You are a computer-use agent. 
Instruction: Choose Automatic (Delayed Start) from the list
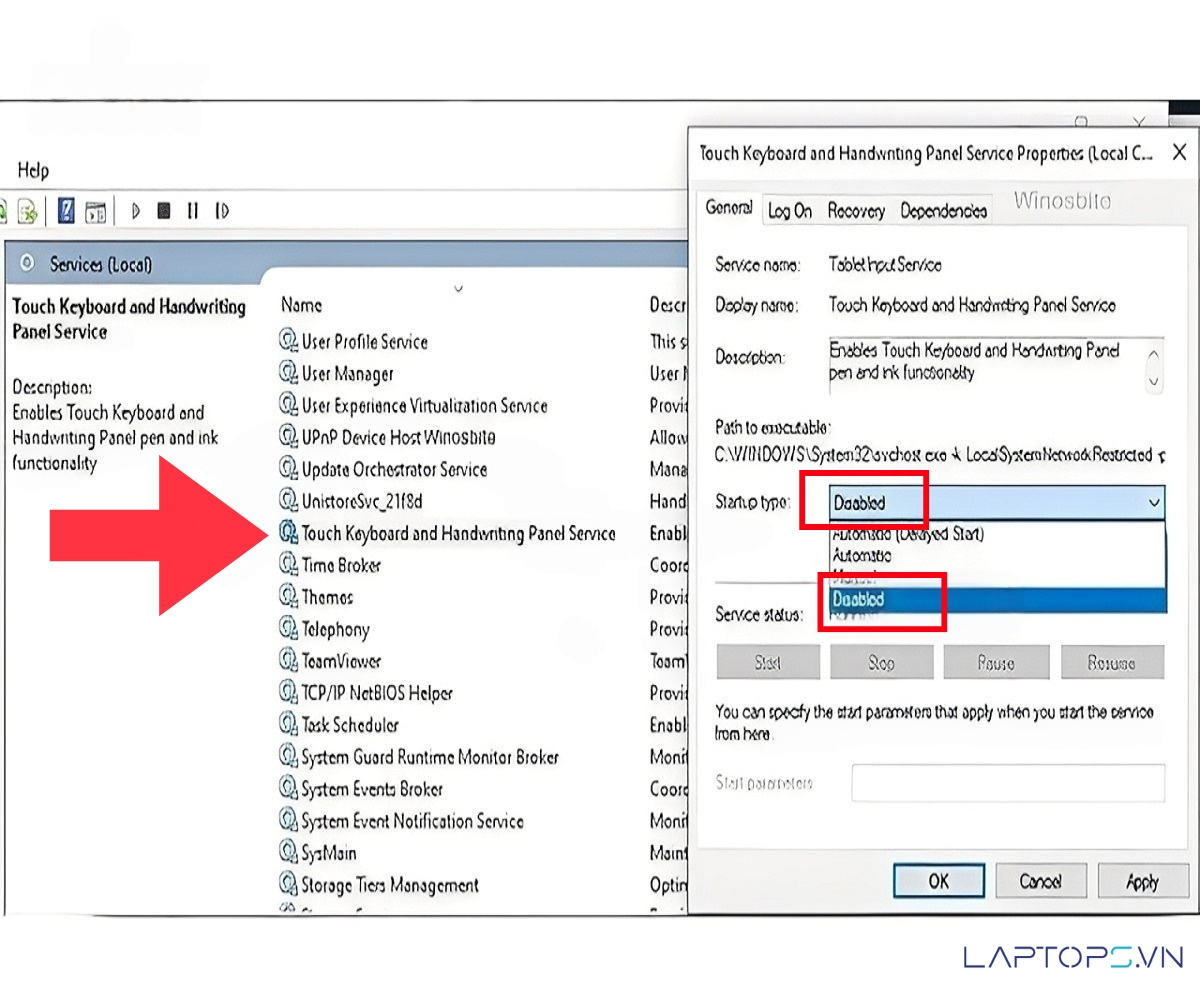coord(908,535)
